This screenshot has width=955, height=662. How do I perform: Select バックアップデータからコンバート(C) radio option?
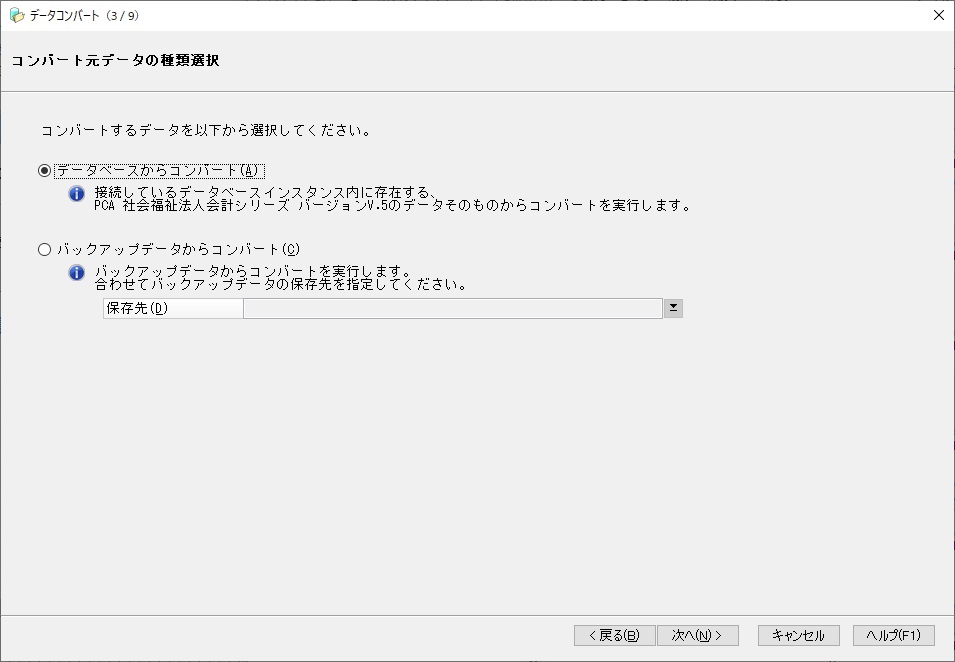coord(44,249)
